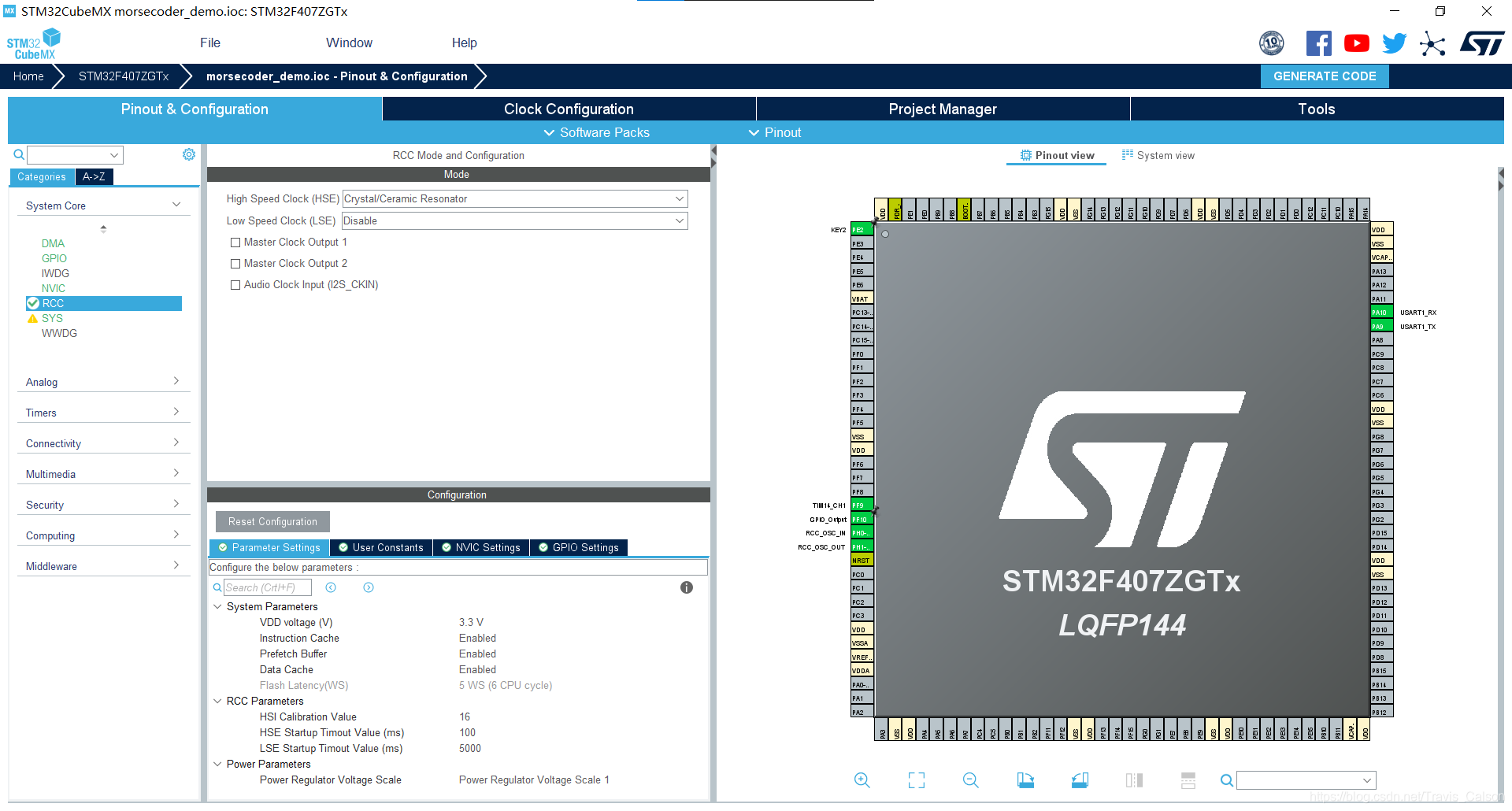Image resolution: width=1512 pixels, height=811 pixels.
Task: Open User Constants tab
Action: coord(381,547)
